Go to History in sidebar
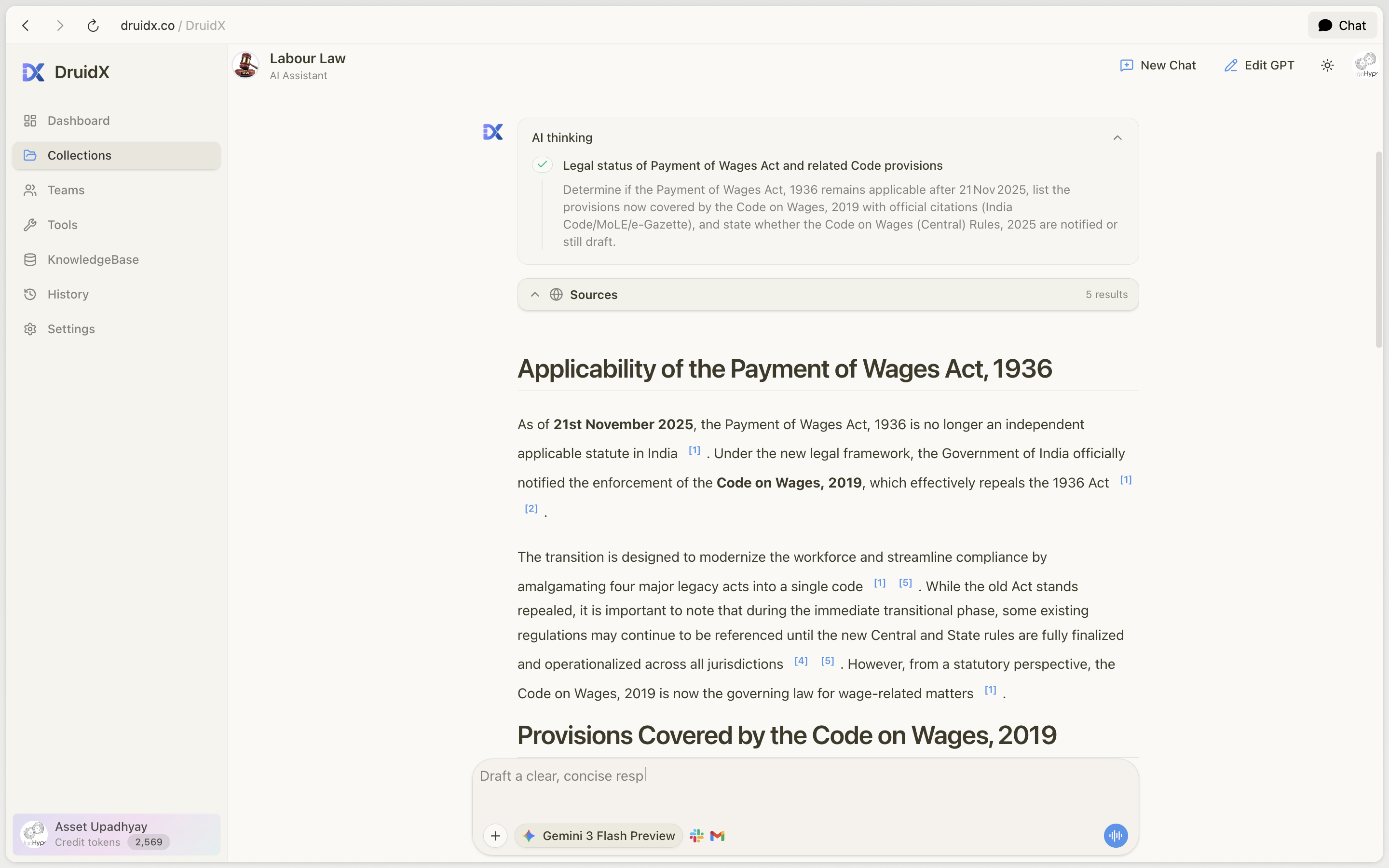This screenshot has width=1389, height=868. pyautogui.click(x=68, y=295)
